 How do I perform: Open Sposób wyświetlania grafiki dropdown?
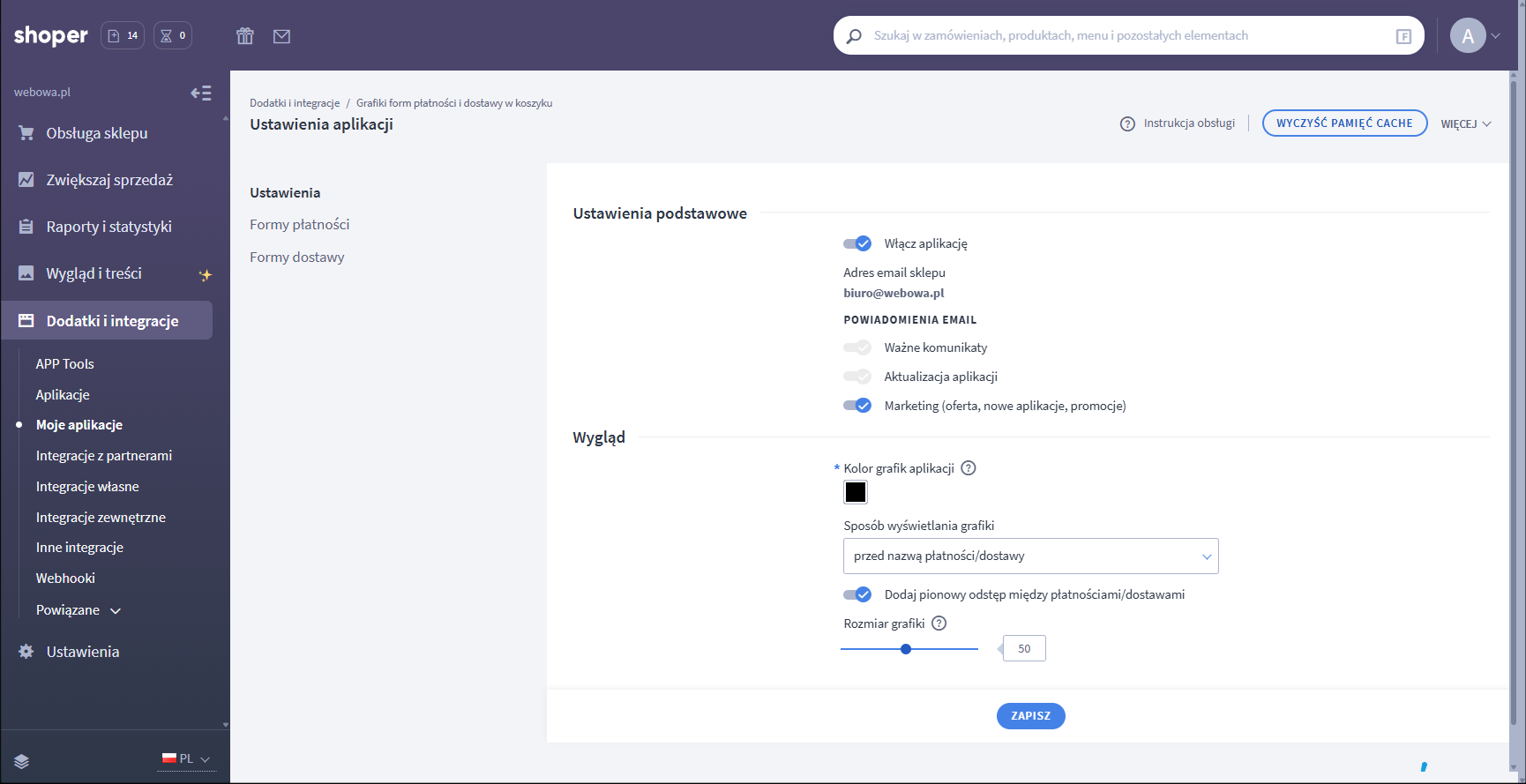pyautogui.click(x=1030, y=556)
